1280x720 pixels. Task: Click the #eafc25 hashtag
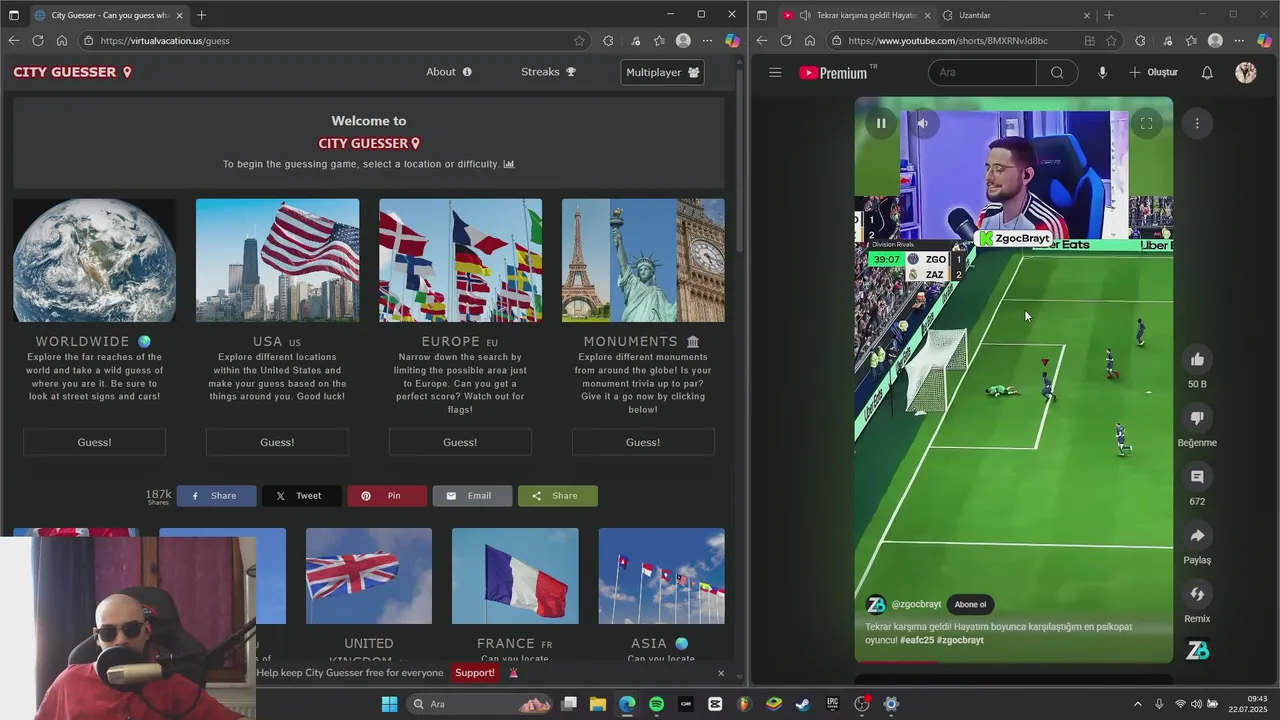click(x=917, y=640)
